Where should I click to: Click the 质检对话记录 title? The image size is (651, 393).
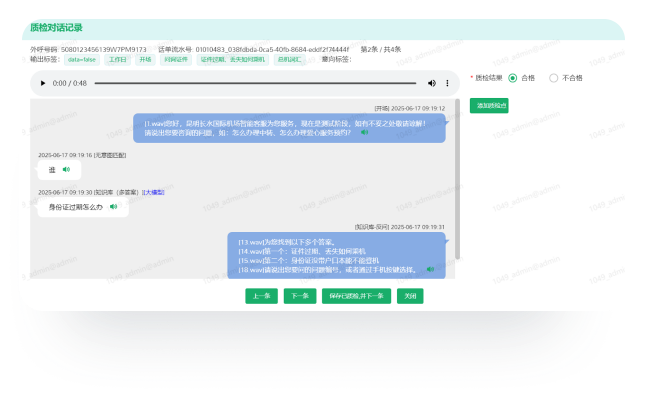56,28
